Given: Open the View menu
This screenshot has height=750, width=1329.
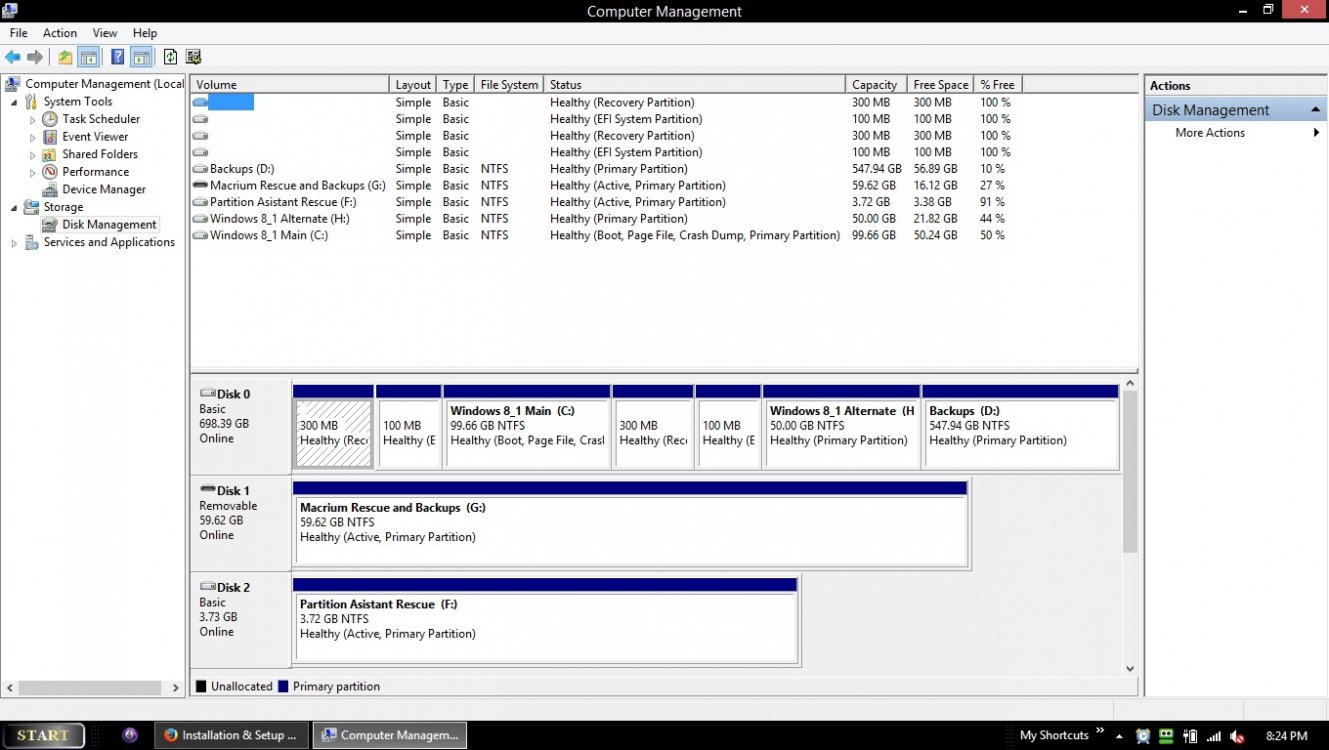Looking at the screenshot, I should (x=105, y=33).
